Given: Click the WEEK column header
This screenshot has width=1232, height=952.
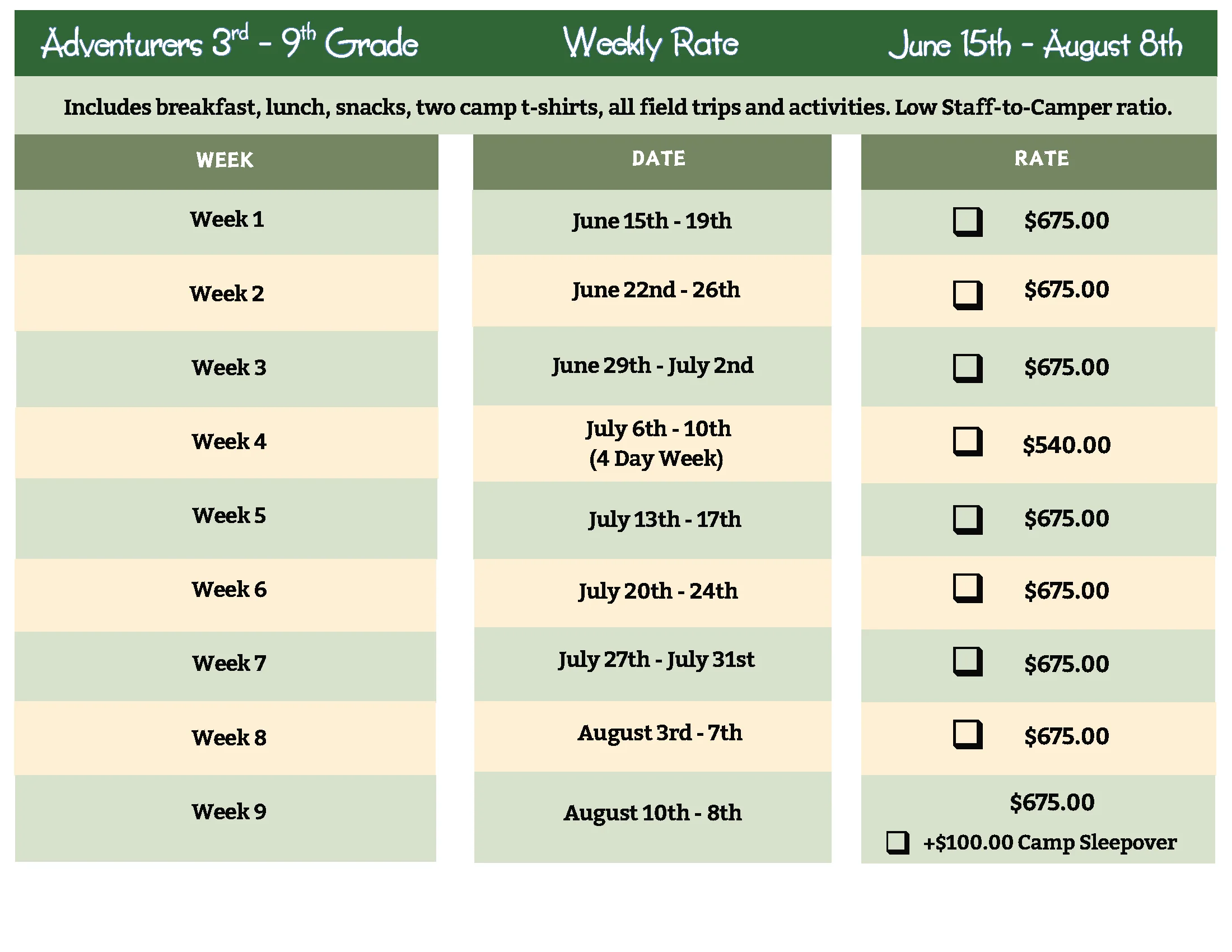Looking at the screenshot, I should point(225,160).
